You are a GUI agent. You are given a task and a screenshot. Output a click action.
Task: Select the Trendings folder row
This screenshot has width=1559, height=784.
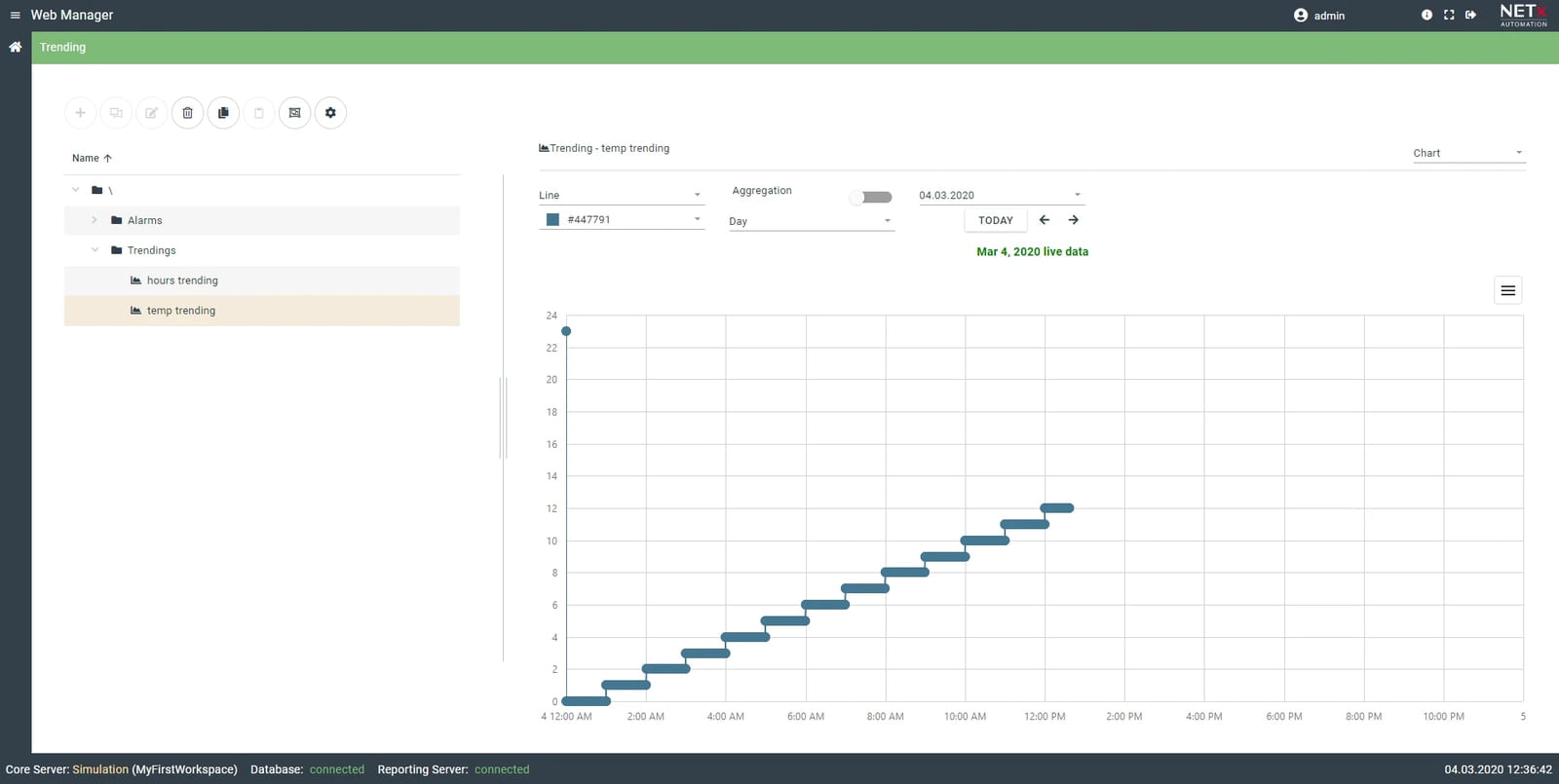pyautogui.click(x=262, y=250)
